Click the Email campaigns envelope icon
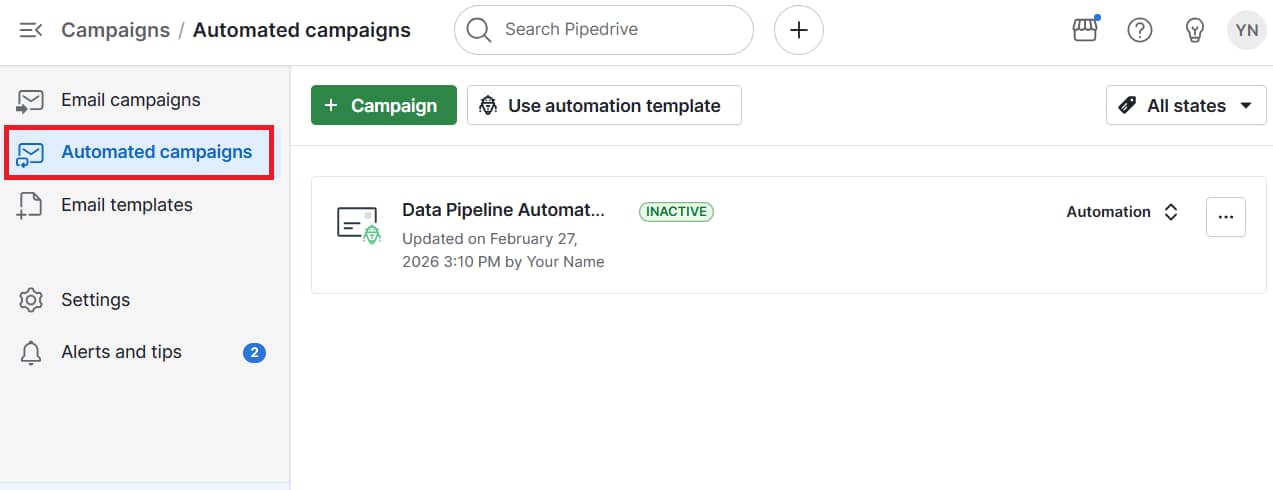1273x490 pixels. tap(31, 100)
